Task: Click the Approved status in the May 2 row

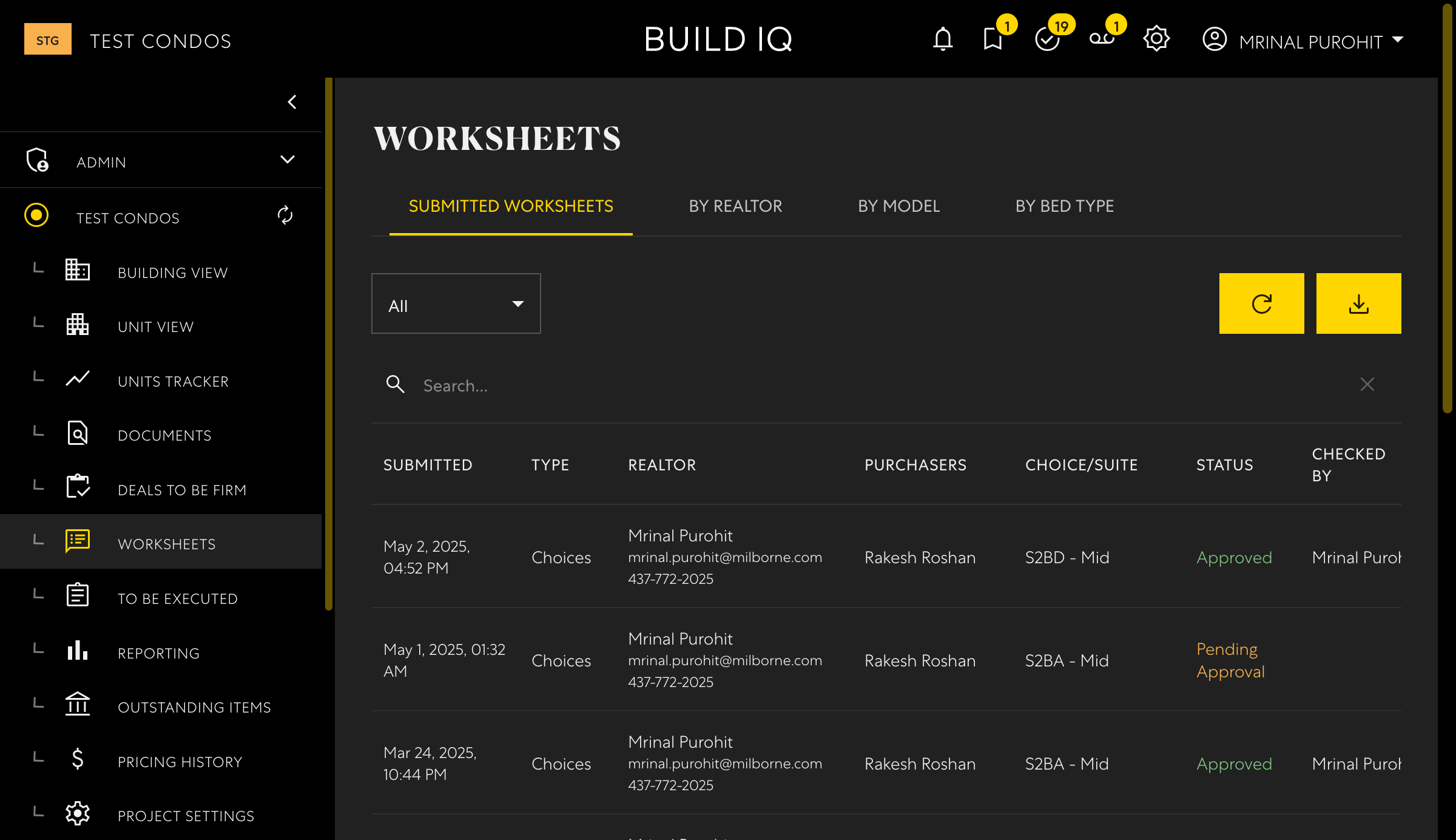Action: point(1234,557)
